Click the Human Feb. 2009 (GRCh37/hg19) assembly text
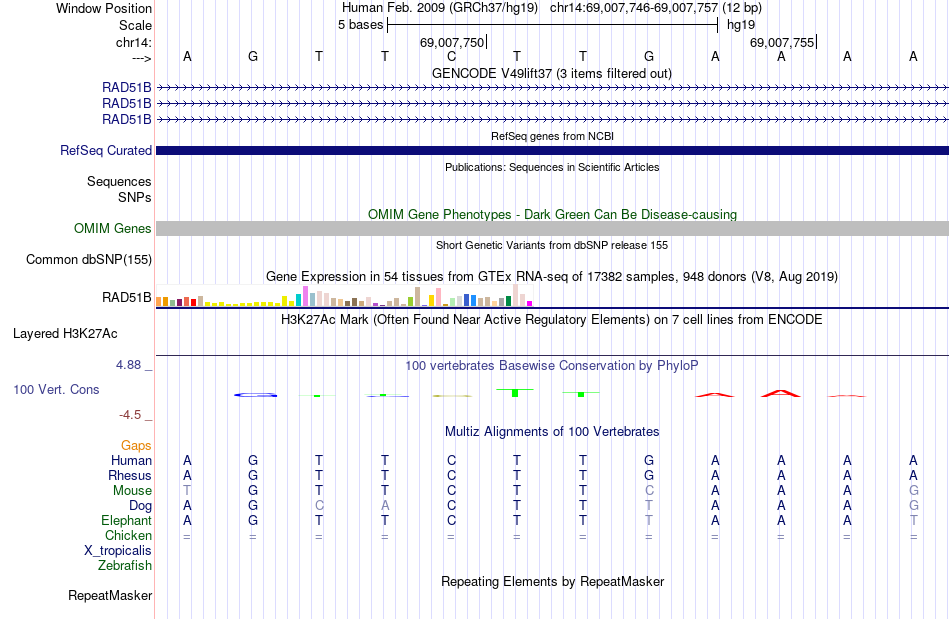The width and height of the screenshot is (950, 619). click(440, 8)
